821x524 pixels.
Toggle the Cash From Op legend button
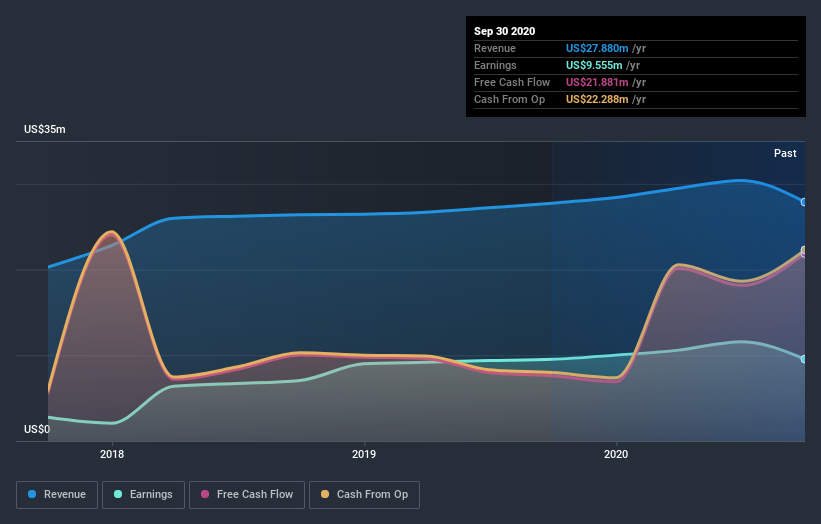(x=364, y=495)
